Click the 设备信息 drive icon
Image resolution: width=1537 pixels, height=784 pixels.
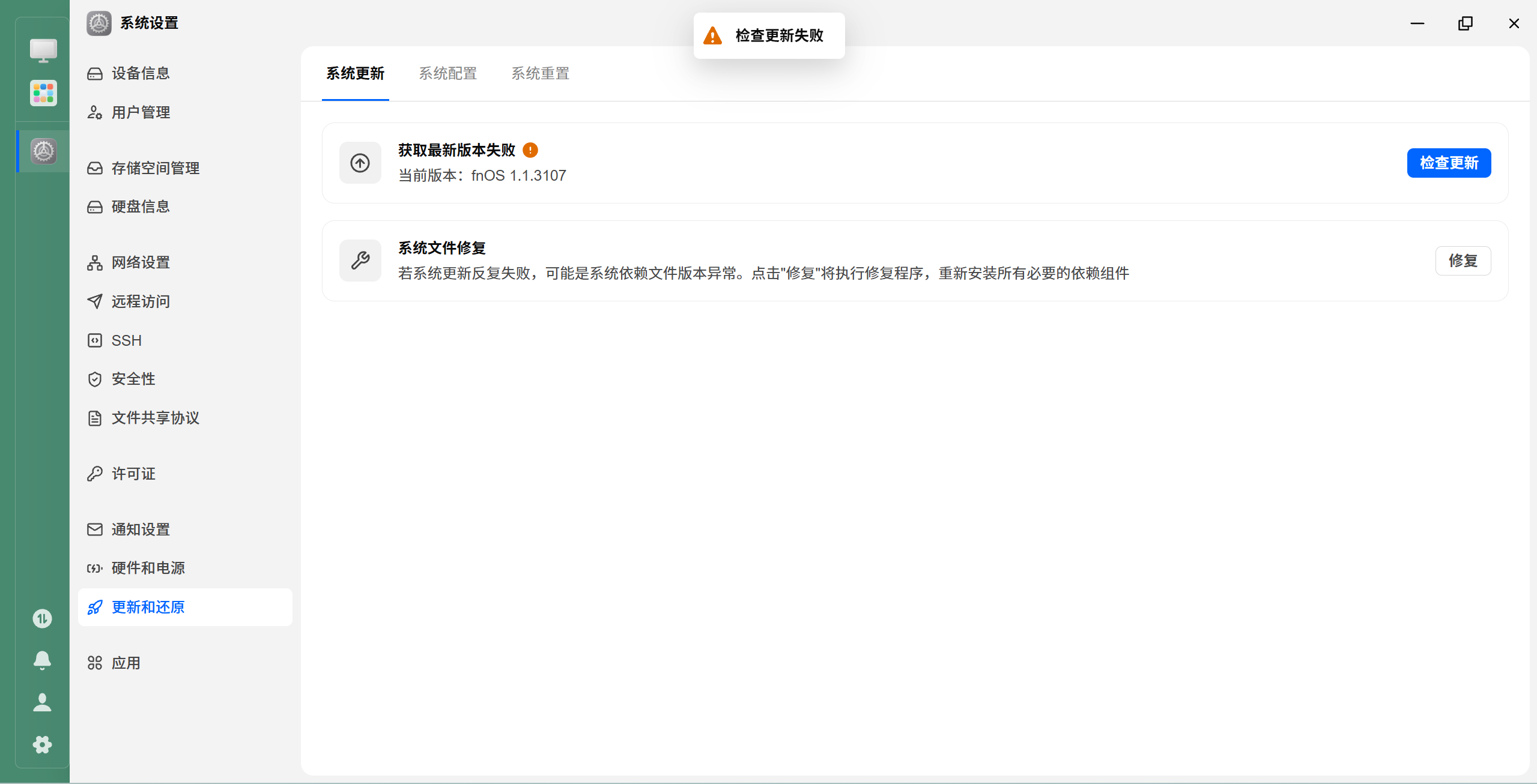tap(95, 74)
